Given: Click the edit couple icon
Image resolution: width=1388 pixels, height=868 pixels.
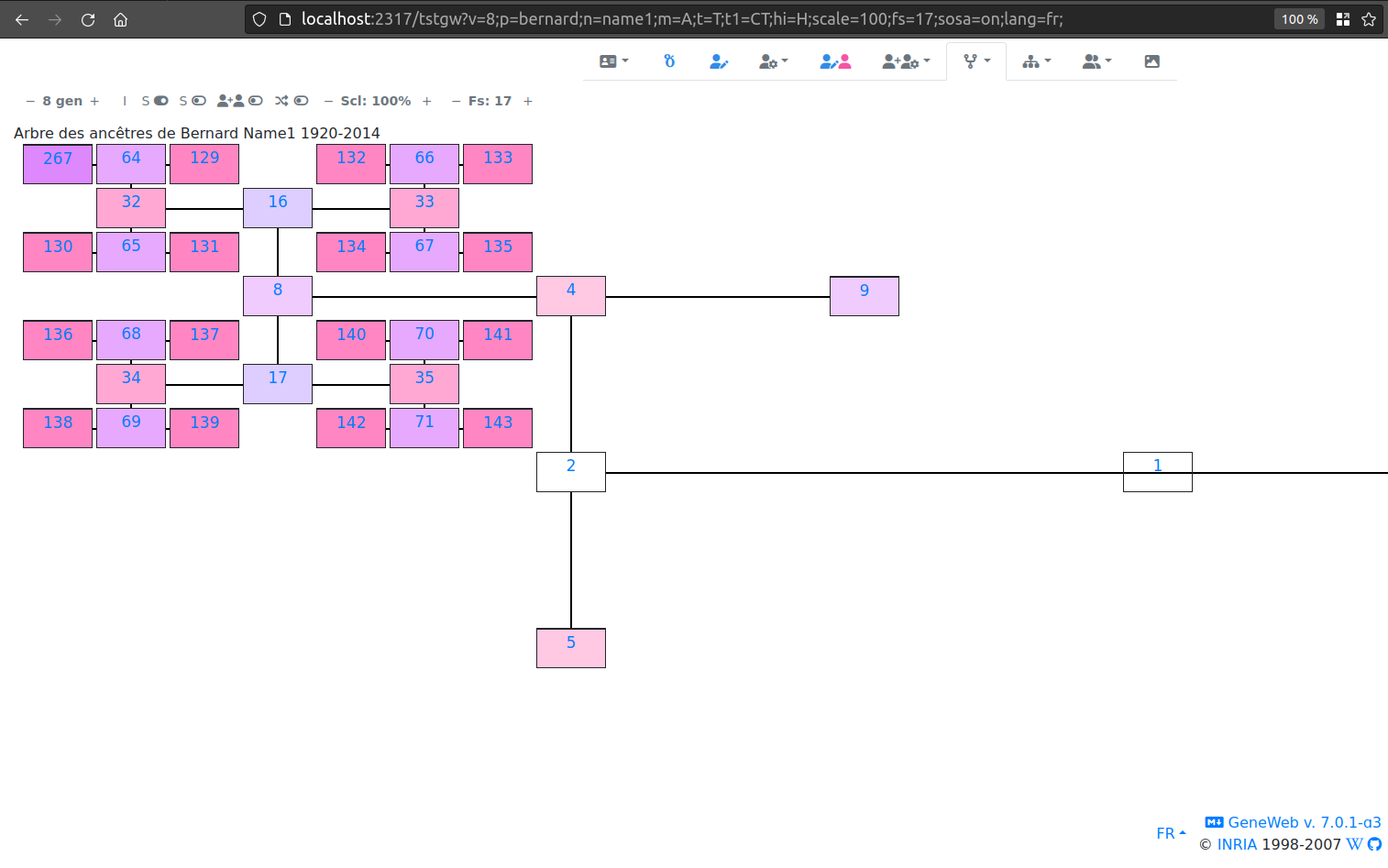Looking at the screenshot, I should coord(835,60).
